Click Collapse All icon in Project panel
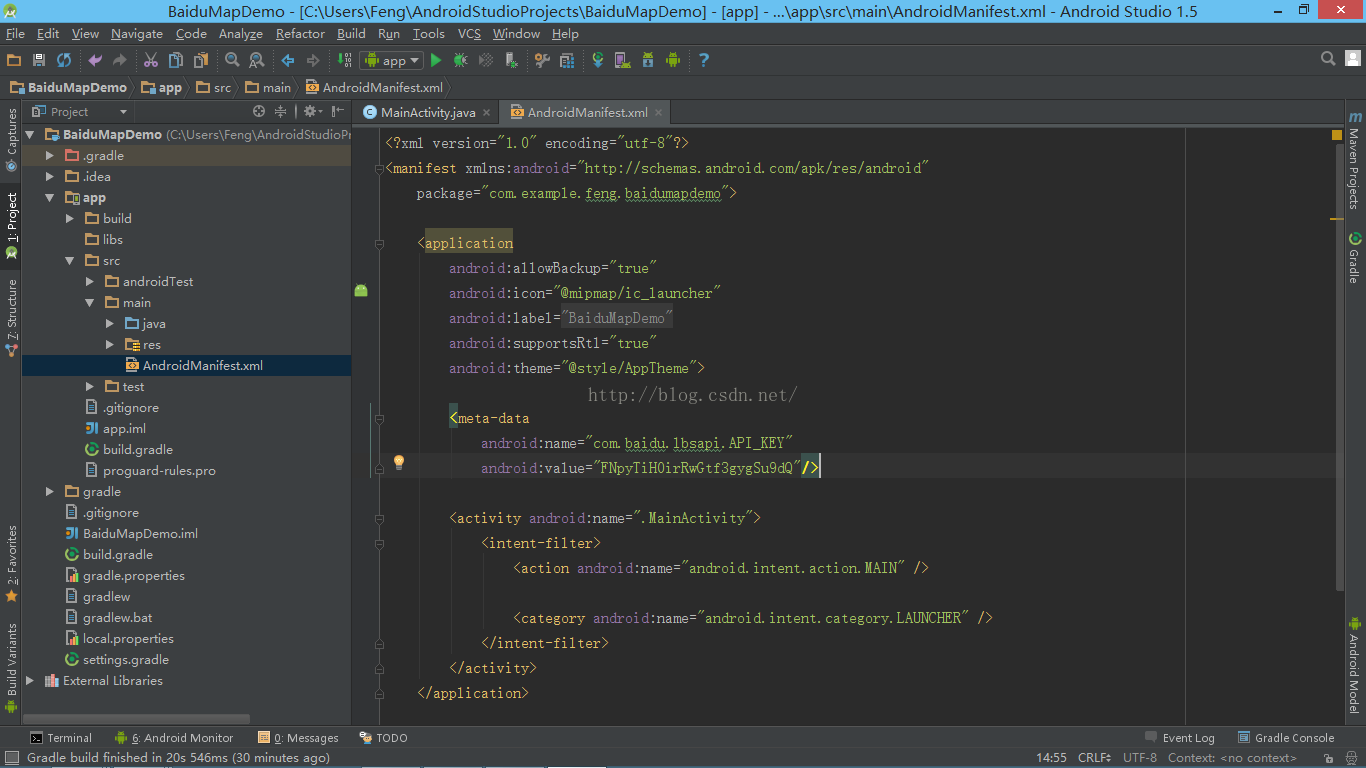This screenshot has height=768, width=1366. pos(281,111)
